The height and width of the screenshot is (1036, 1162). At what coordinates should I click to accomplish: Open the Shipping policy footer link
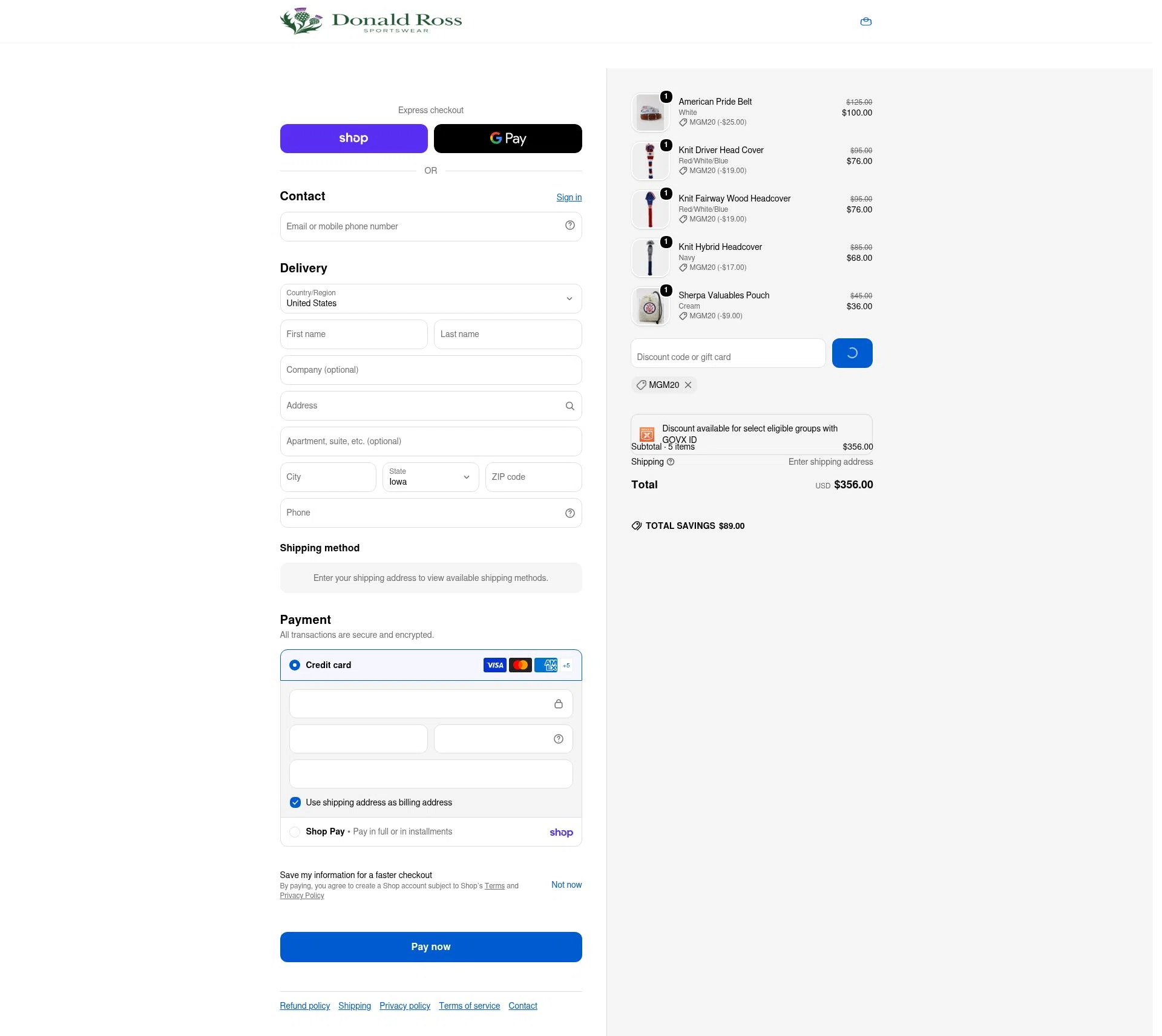(x=355, y=1006)
